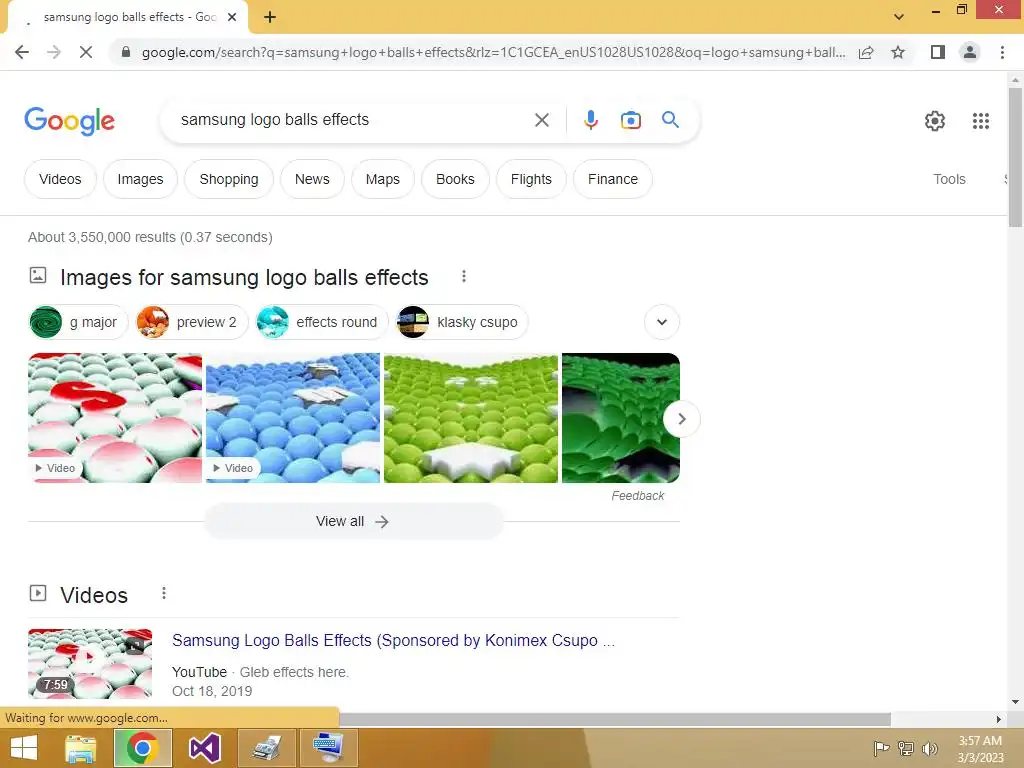Viewport: 1024px width, 768px height.
Task: Open the Action Center flag icon
Action: [881, 748]
